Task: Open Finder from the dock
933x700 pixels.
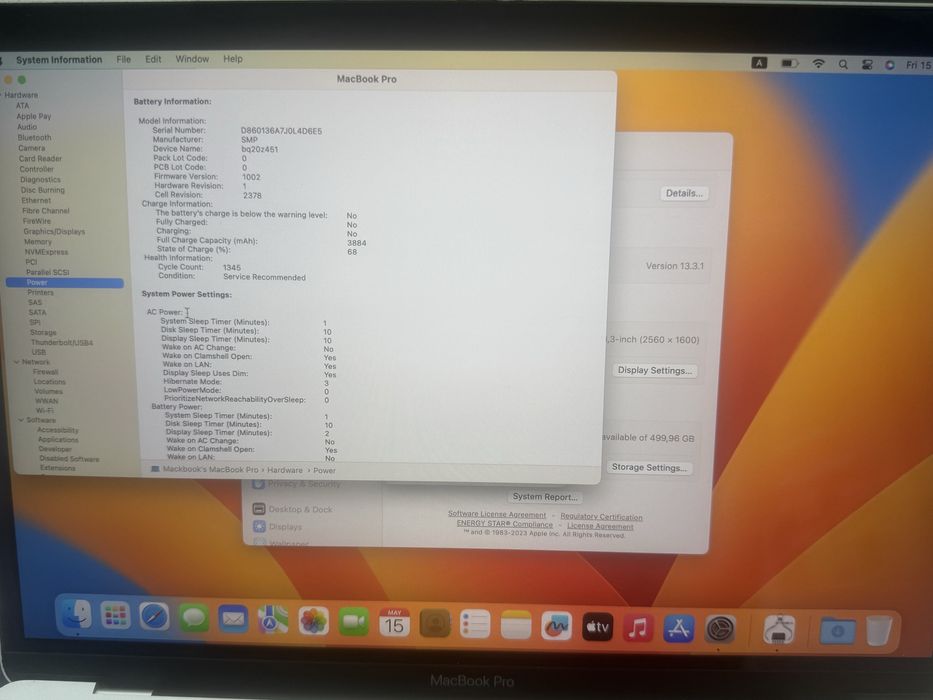Action: 77,615
